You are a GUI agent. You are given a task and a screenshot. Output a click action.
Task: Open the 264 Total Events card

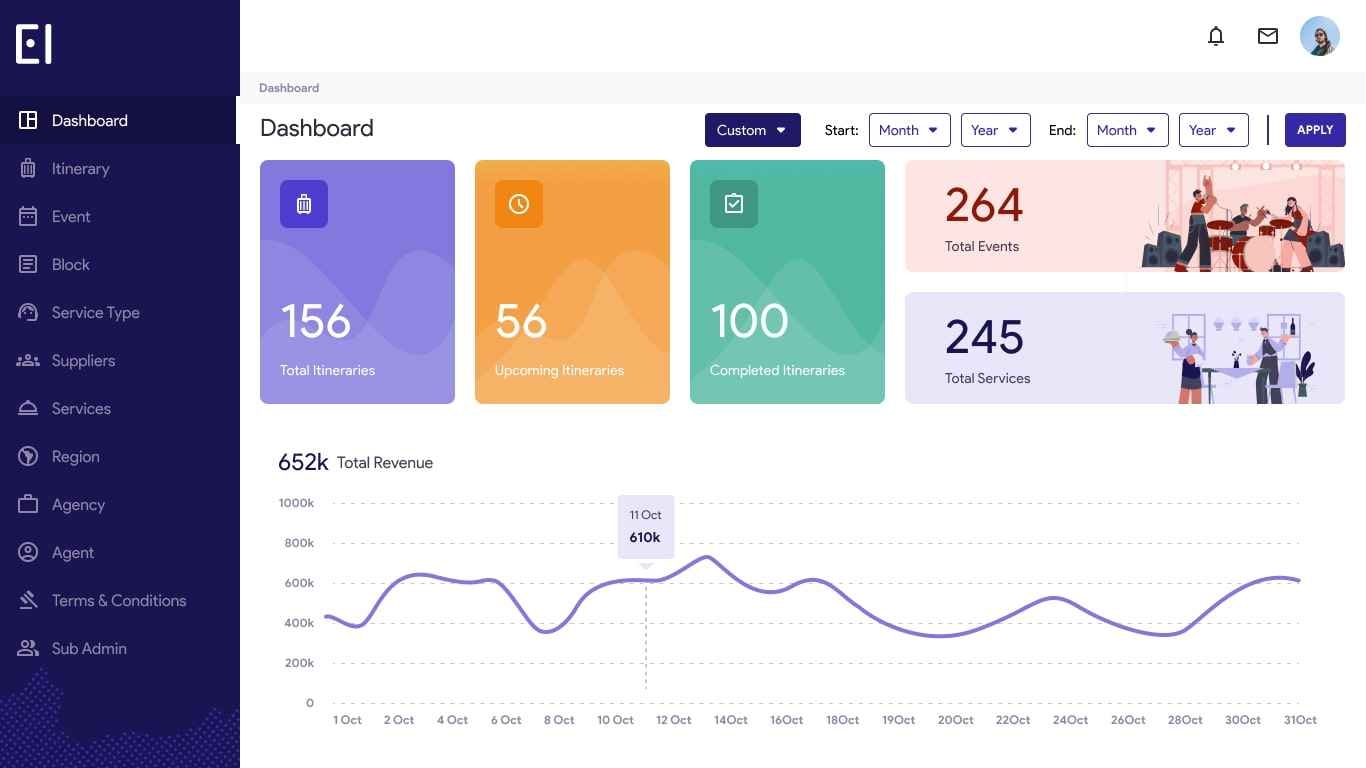(1125, 216)
